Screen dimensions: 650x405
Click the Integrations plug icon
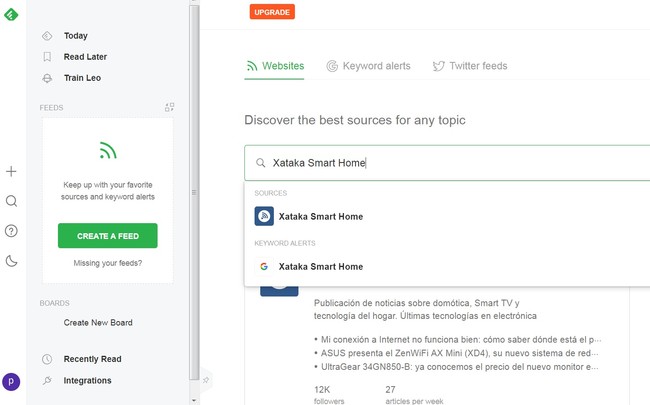(47, 380)
